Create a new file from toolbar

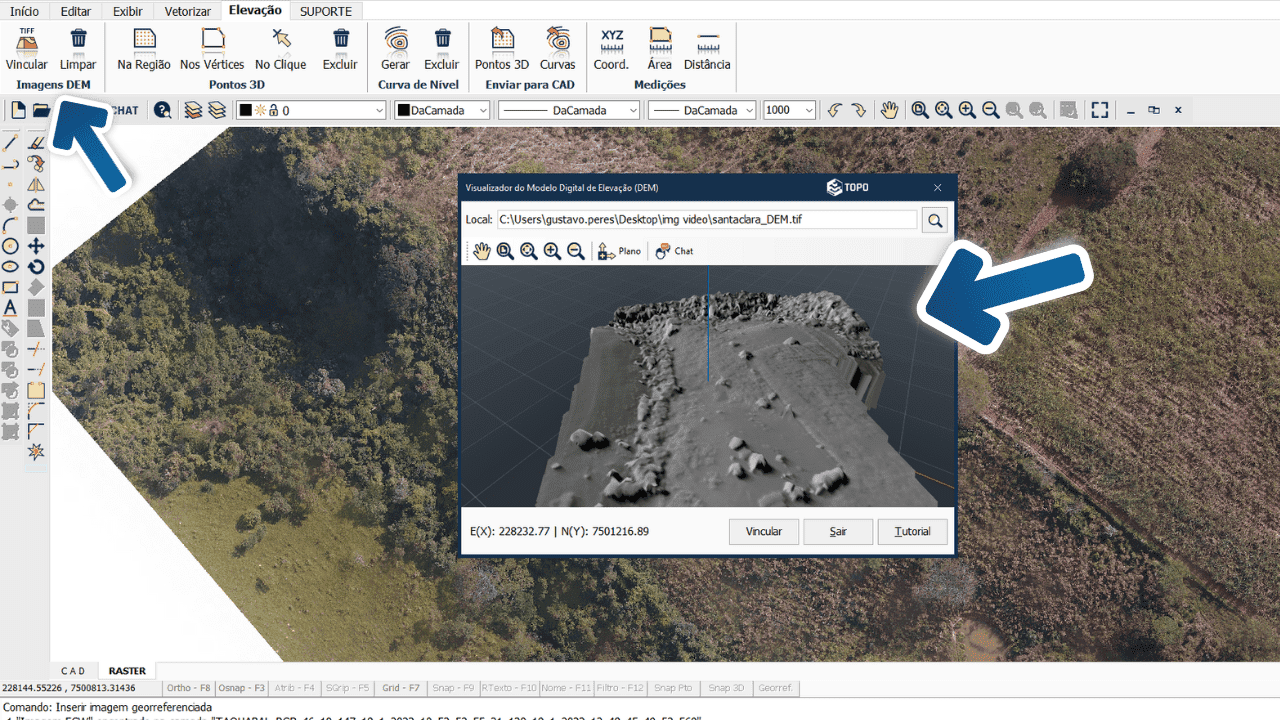point(18,110)
